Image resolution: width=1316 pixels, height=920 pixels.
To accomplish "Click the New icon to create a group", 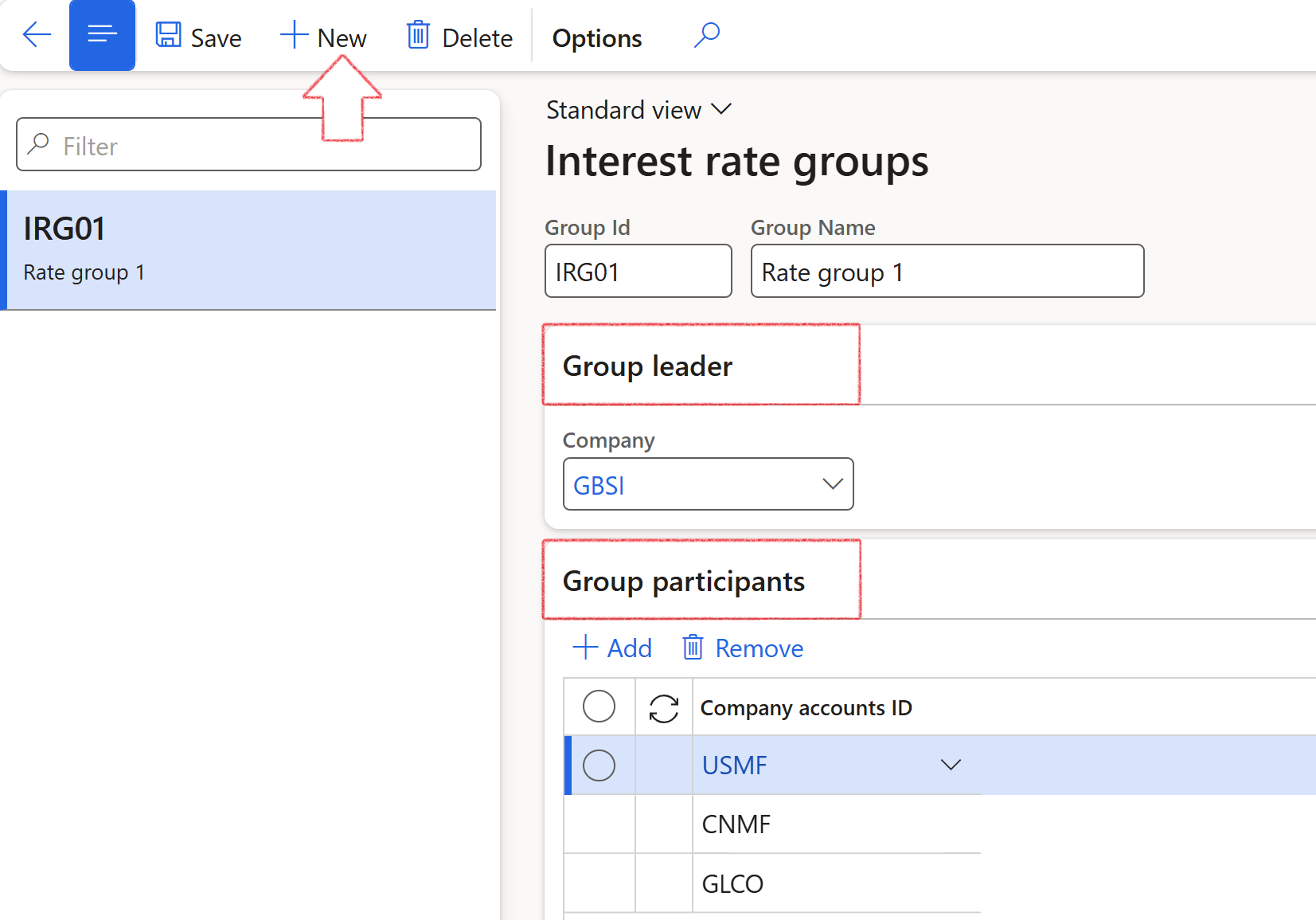I will (x=293, y=36).
